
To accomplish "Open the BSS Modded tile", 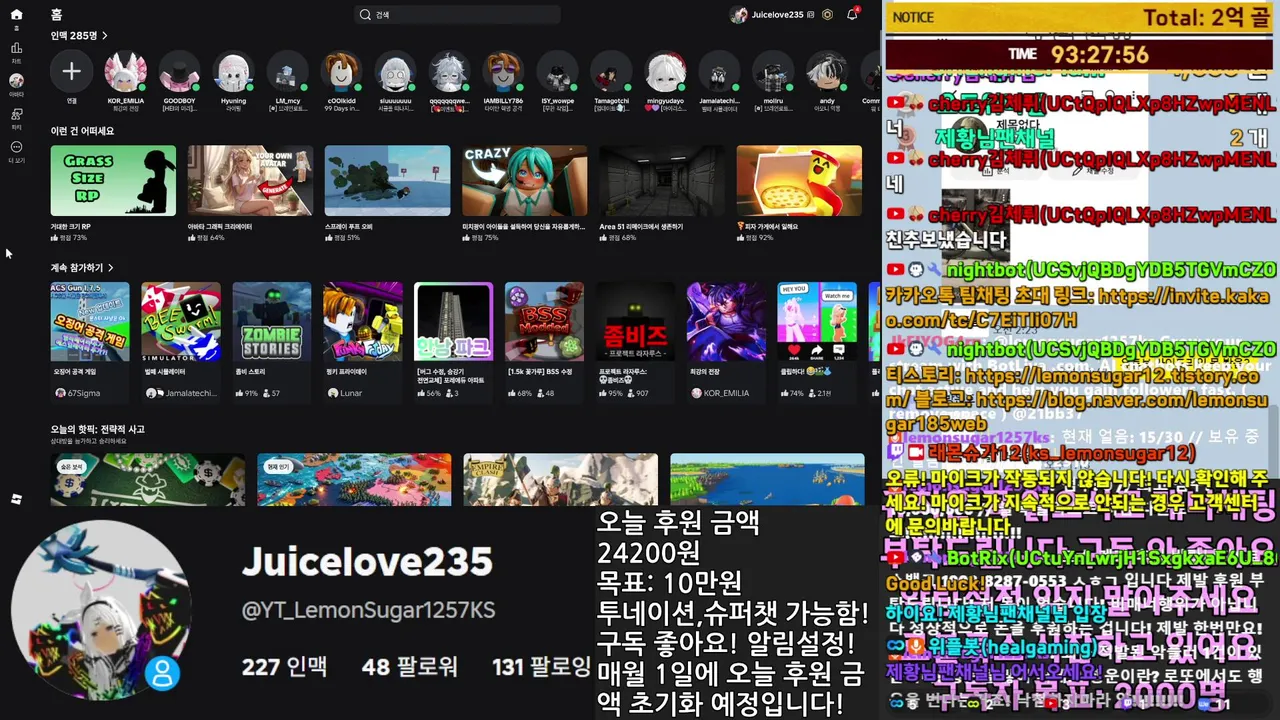I will click(544, 322).
